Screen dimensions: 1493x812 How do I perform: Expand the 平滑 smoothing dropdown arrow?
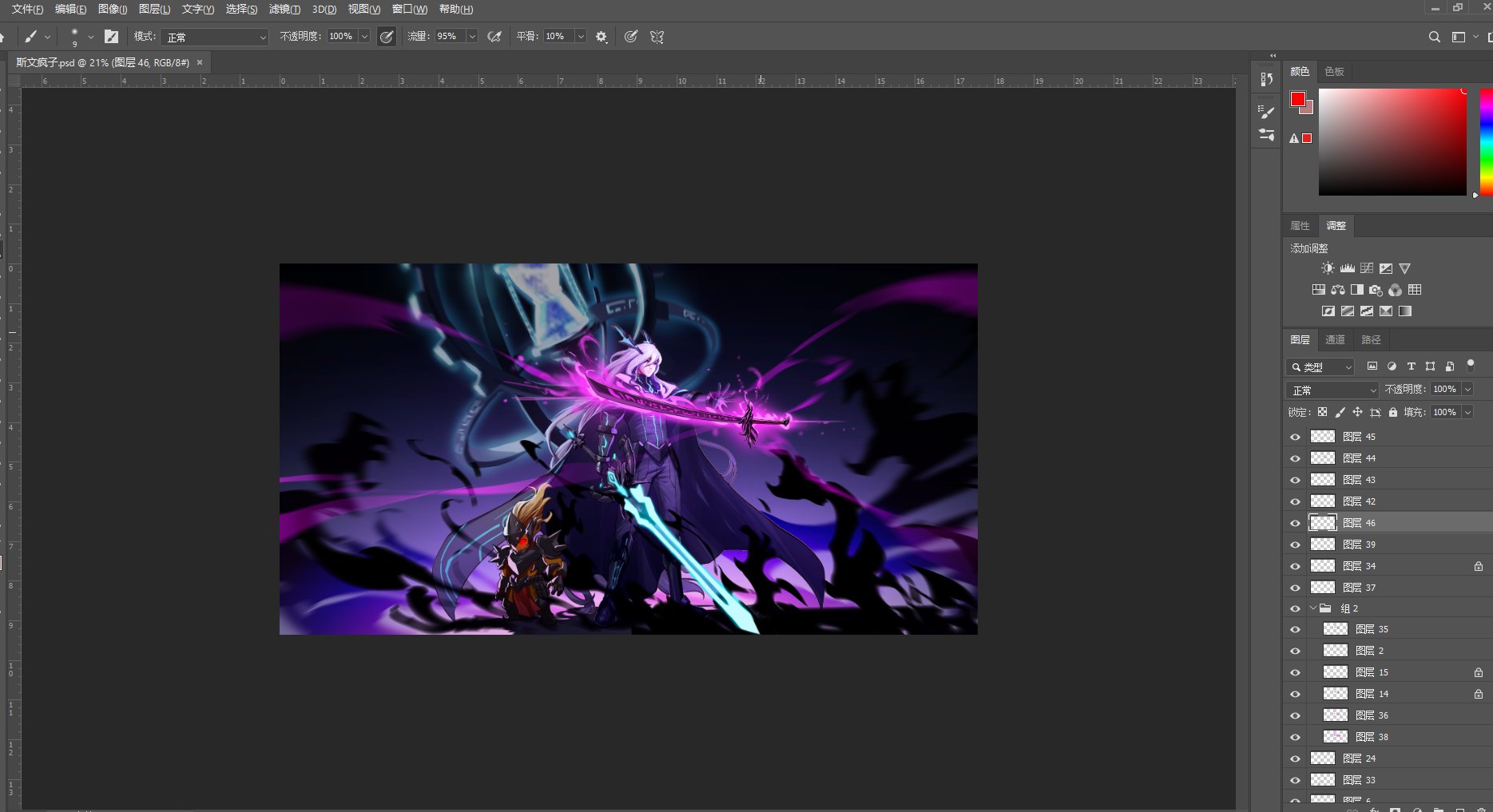tap(581, 37)
